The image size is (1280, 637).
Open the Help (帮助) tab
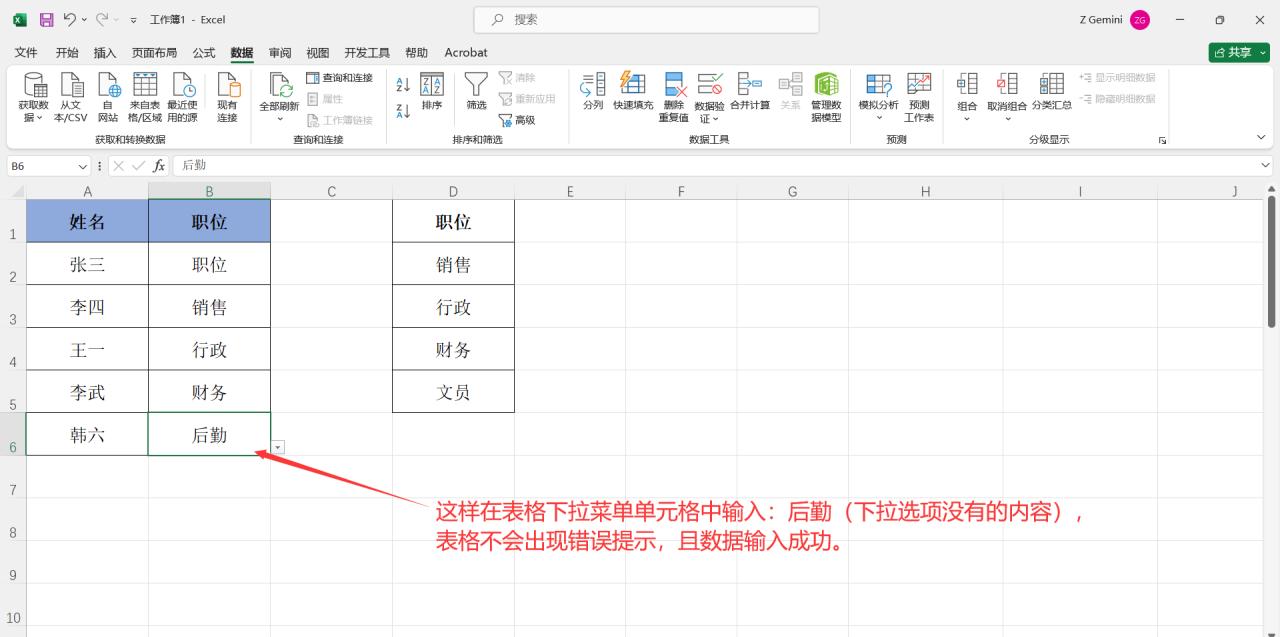pos(416,53)
